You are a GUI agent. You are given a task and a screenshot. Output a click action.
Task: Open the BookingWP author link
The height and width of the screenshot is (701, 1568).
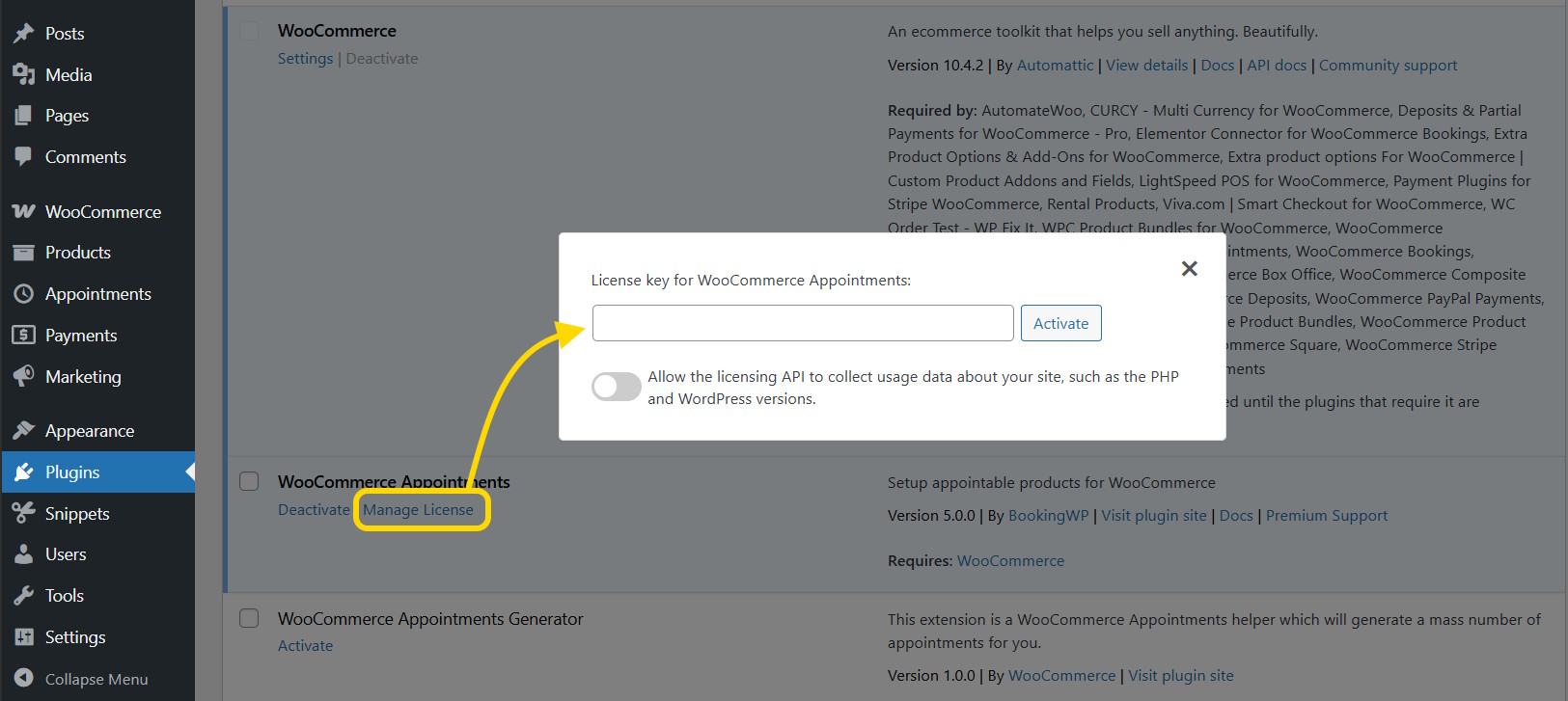(x=1048, y=516)
